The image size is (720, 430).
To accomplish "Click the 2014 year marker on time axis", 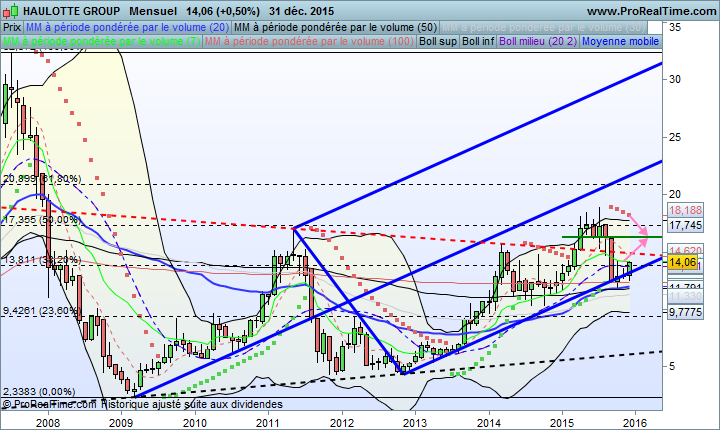I will point(489,423).
